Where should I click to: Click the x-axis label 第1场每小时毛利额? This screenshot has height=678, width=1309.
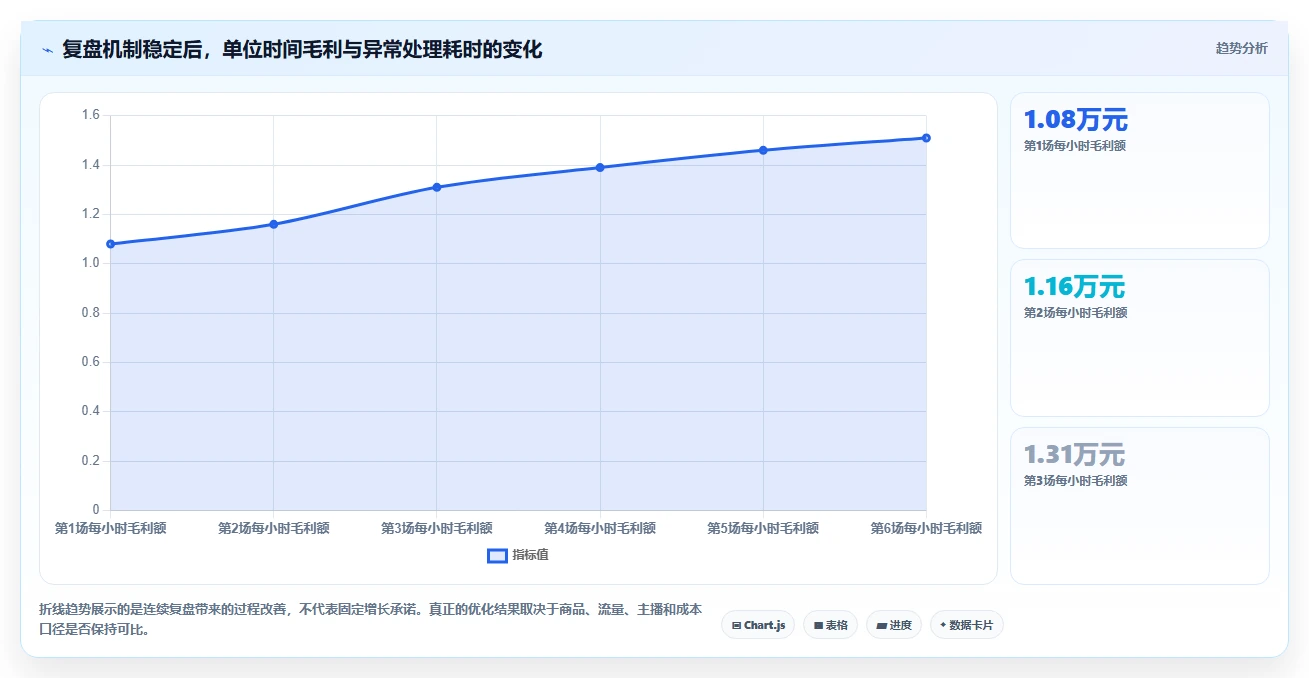tap(111, 528)
